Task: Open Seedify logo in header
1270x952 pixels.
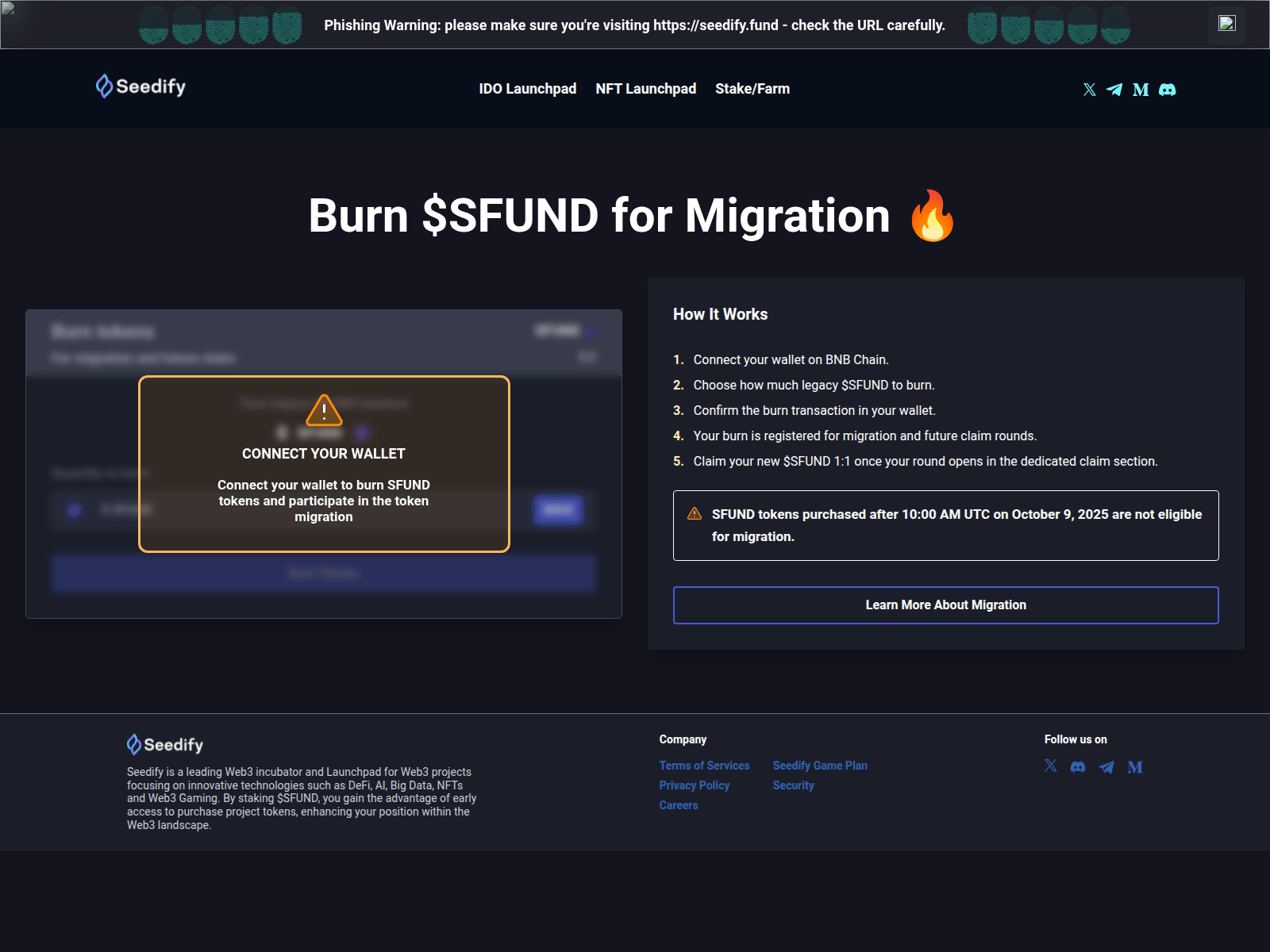Action: (140, 86)
